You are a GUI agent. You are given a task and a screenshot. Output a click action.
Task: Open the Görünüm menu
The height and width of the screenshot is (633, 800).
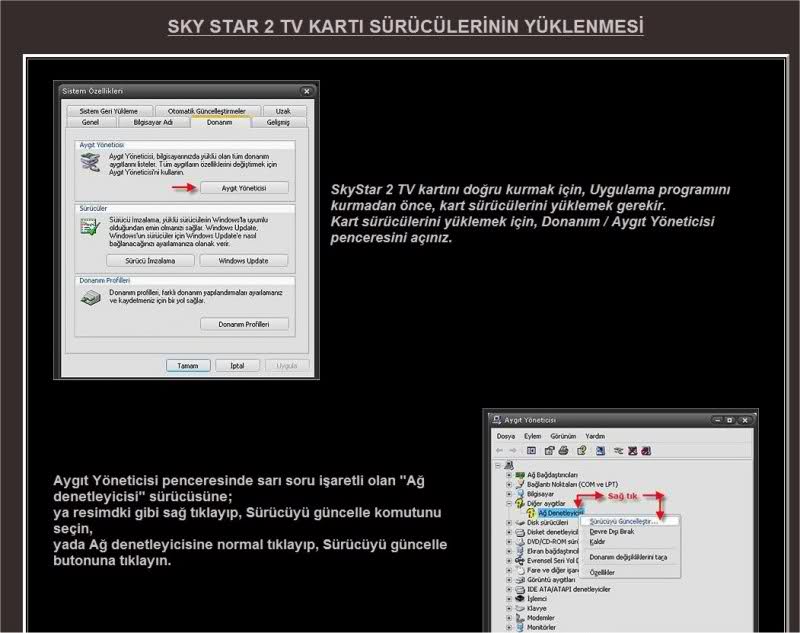click(562, 436)
